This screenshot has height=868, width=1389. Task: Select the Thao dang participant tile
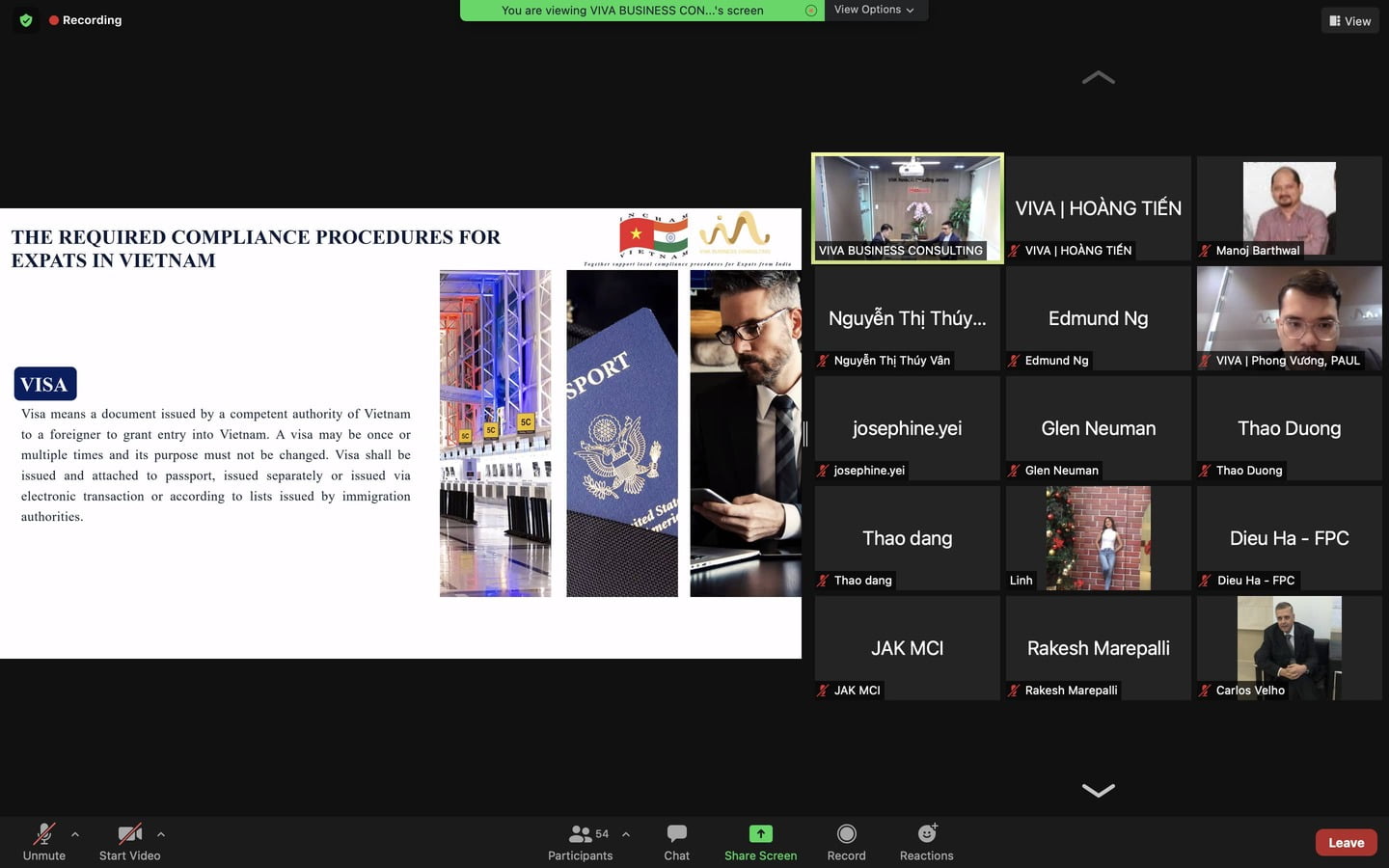[x=908, y=538]
